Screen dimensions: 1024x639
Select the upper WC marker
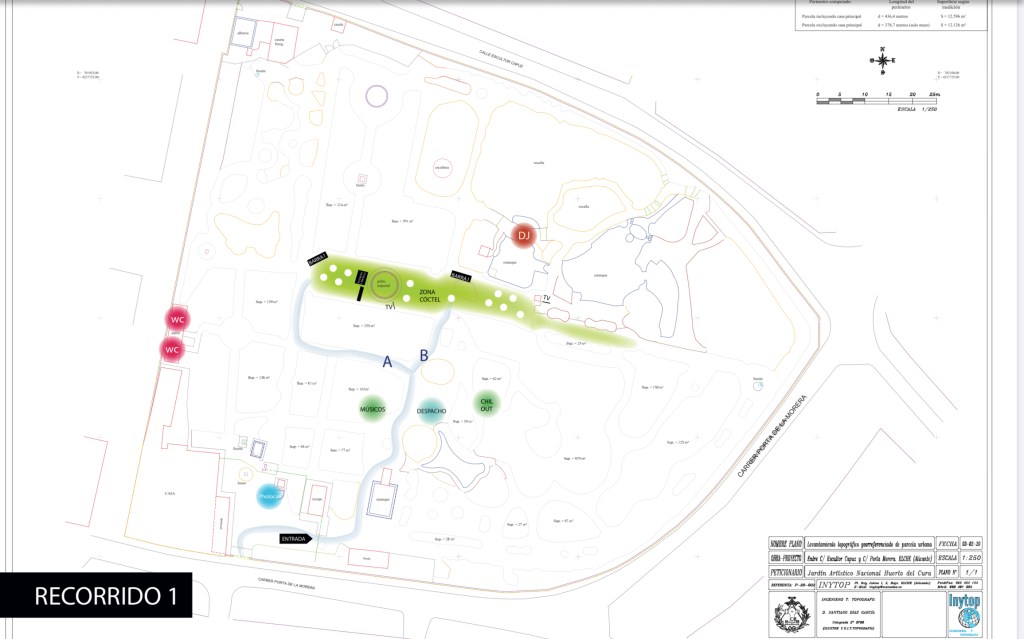point(177,319)
